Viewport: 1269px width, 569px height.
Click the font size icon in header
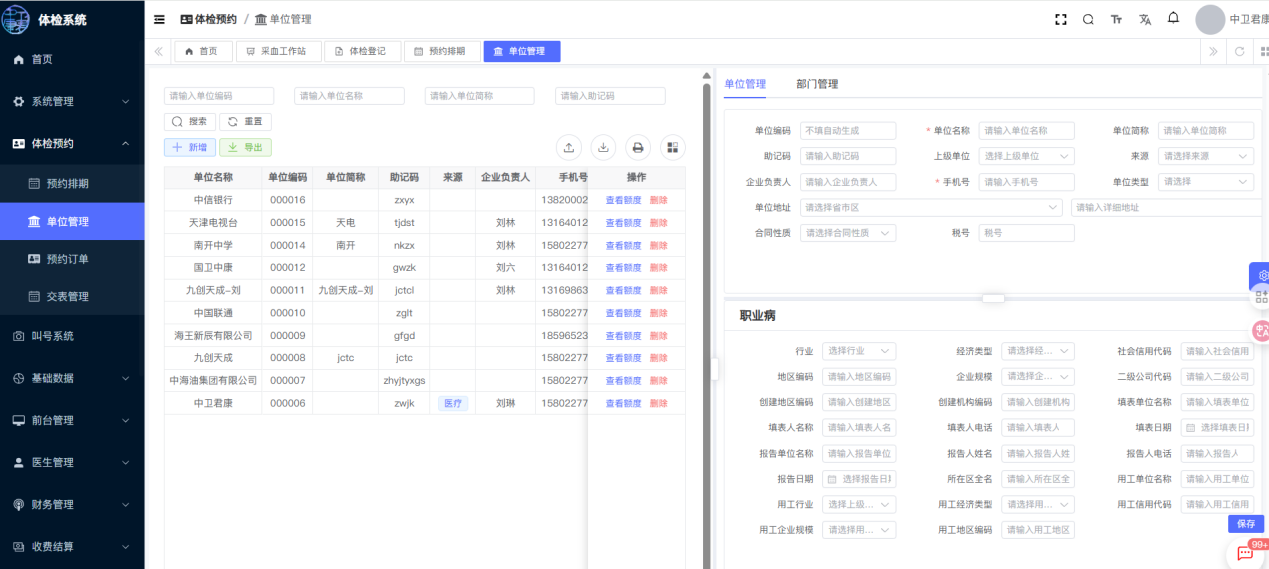(x=1116, y=19)
